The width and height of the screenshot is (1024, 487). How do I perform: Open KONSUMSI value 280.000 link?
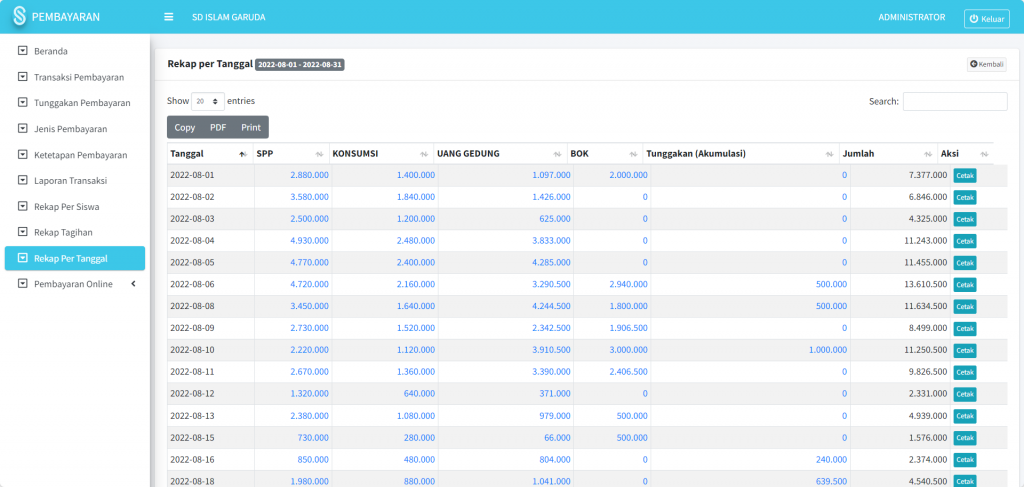pos(419,437)
